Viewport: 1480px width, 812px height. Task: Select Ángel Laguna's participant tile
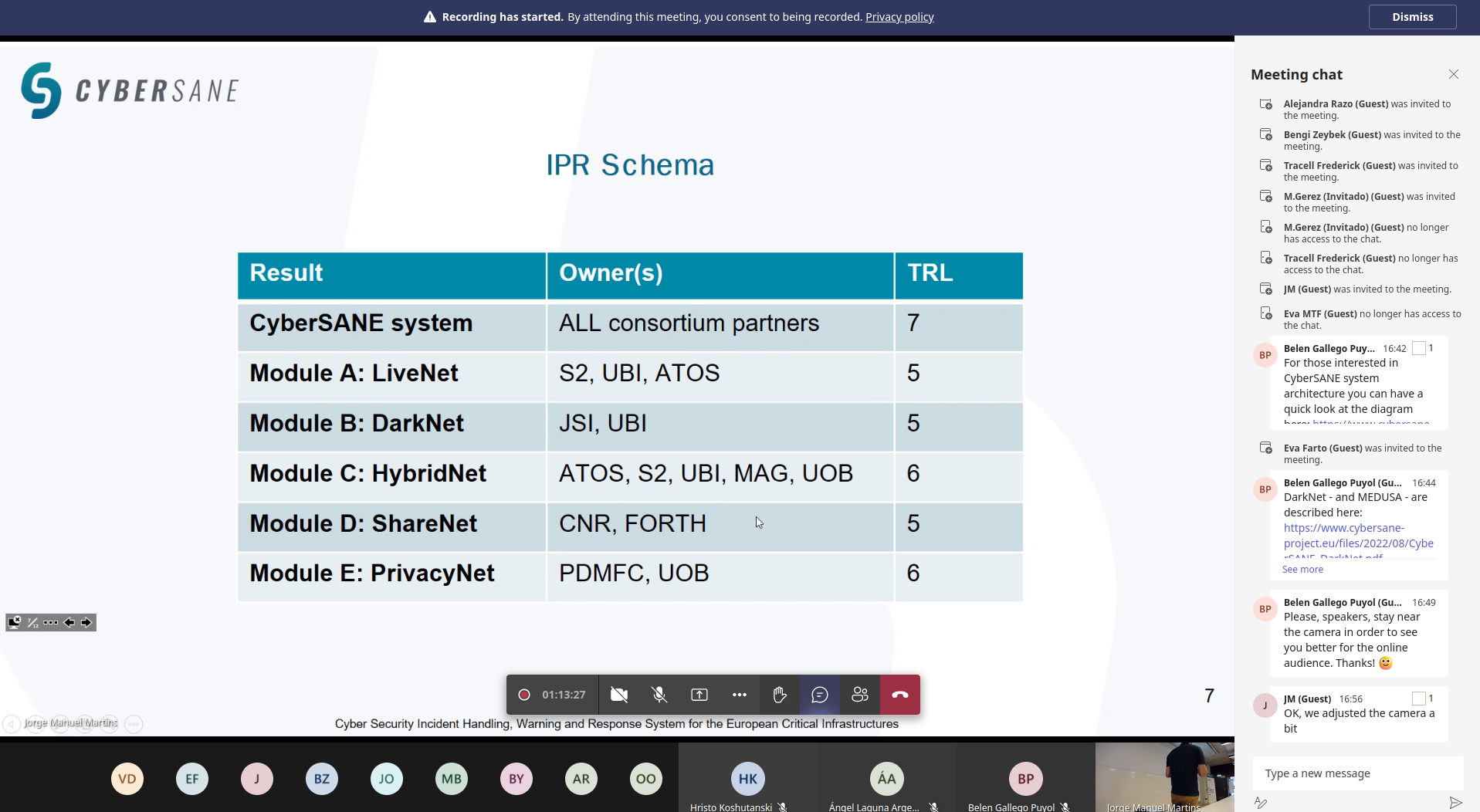pyautogui.click(x=886, y=777)
